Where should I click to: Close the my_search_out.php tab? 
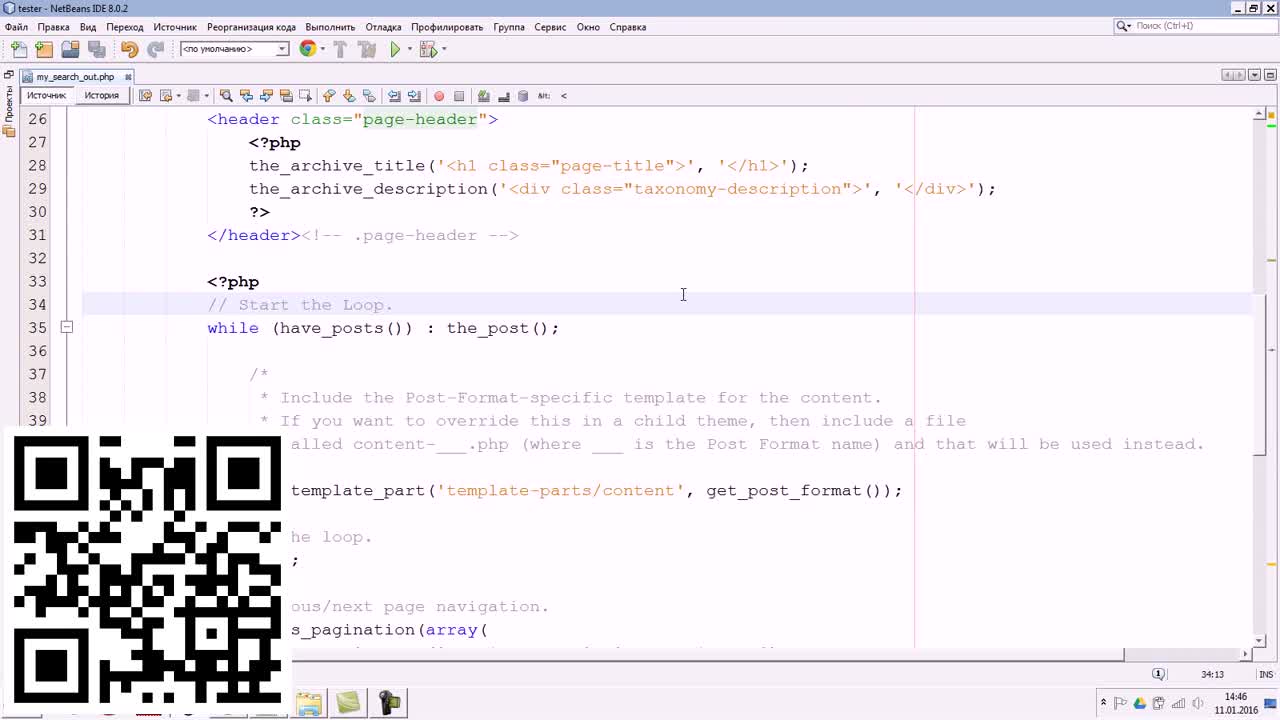(x=128, y=77)
